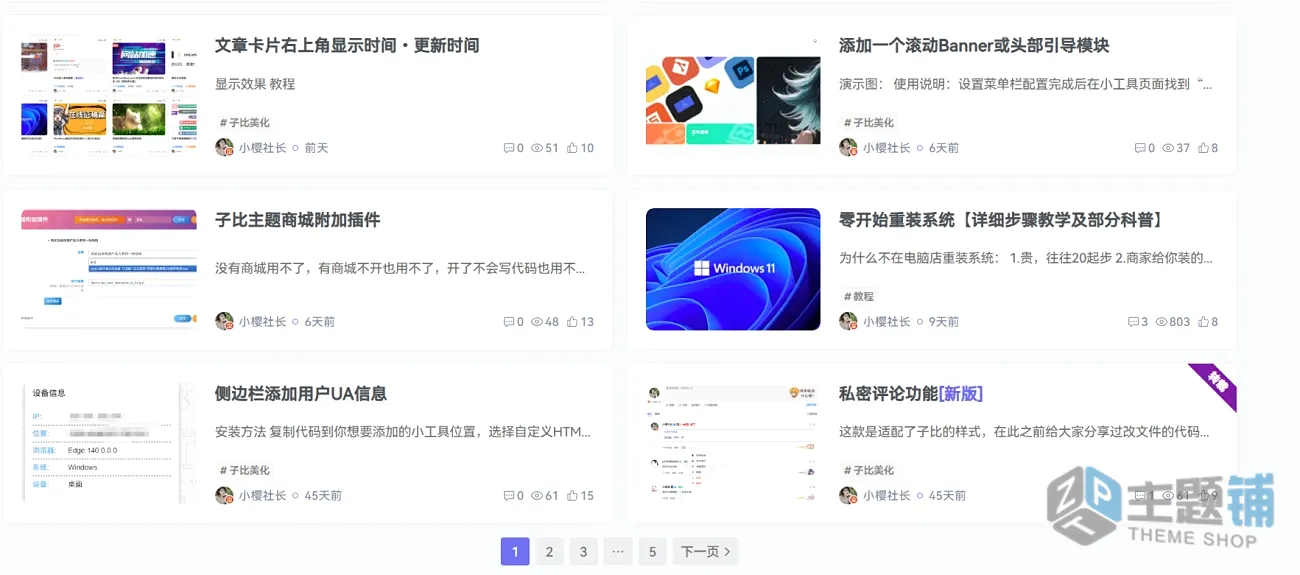
Task: Click excerpt starting 安装方法 复制代码
Action: coord(403,432)
